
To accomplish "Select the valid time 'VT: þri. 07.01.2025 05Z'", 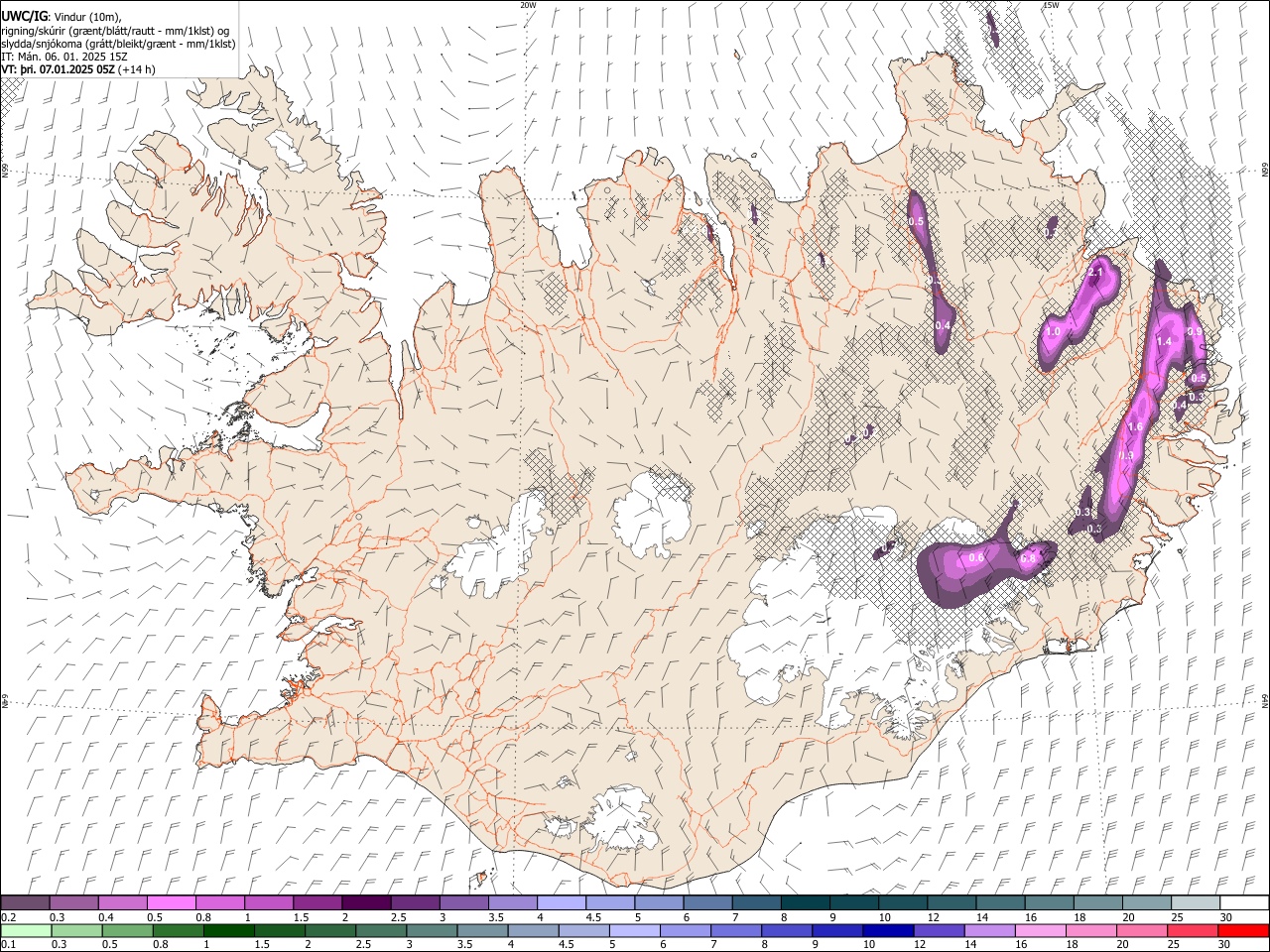I will [59, 69].
